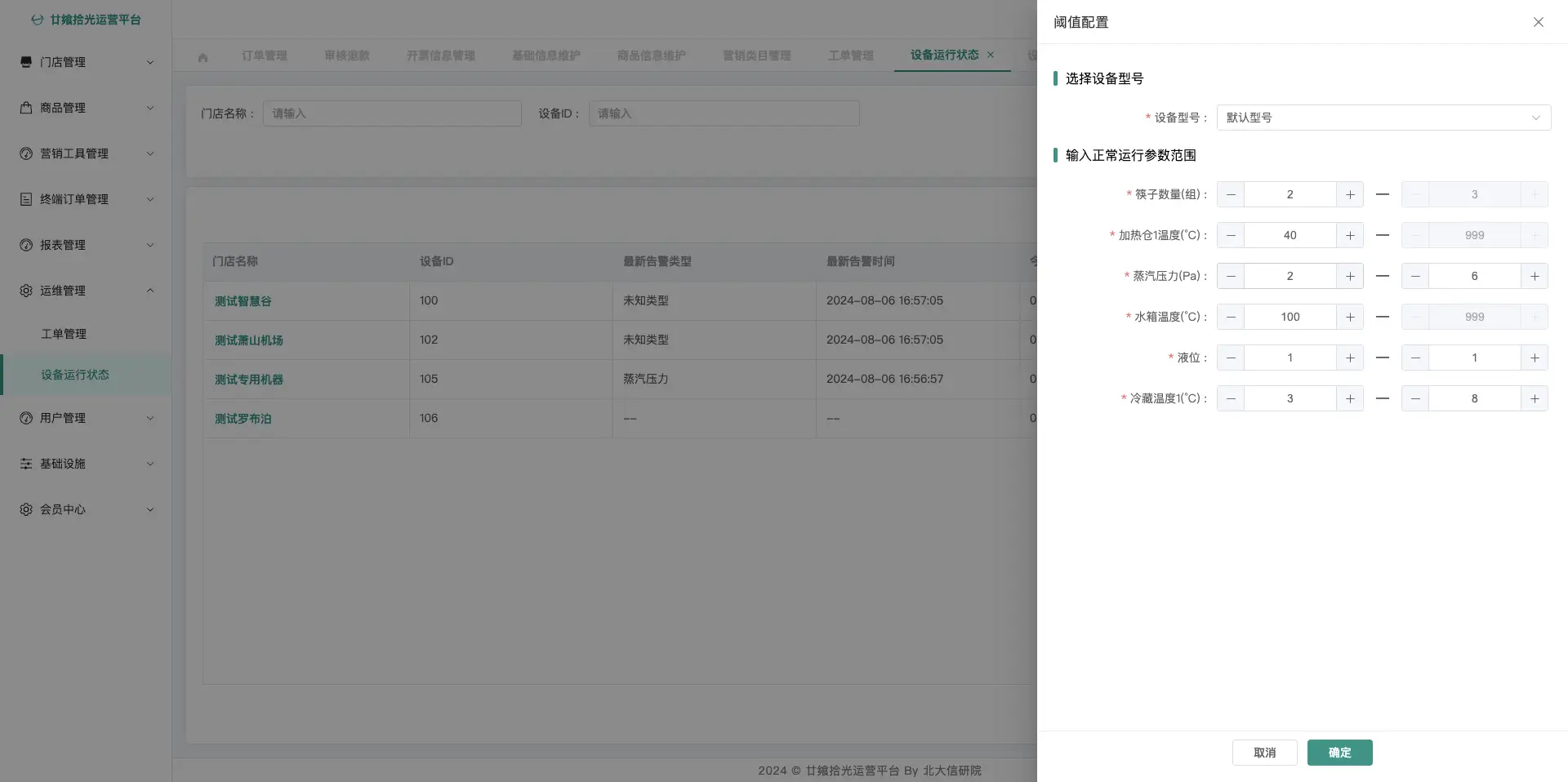The image size is (1568, 782).
Task: Decrease 冷藏温度1 minimum value with minus
Action: (1231, 398)
